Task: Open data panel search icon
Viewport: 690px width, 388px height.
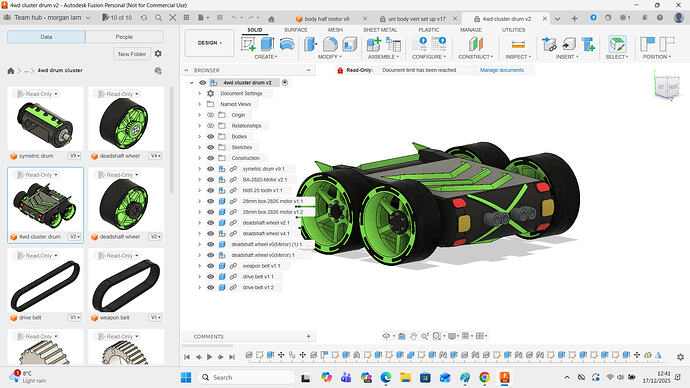Action: pos(158,18)
